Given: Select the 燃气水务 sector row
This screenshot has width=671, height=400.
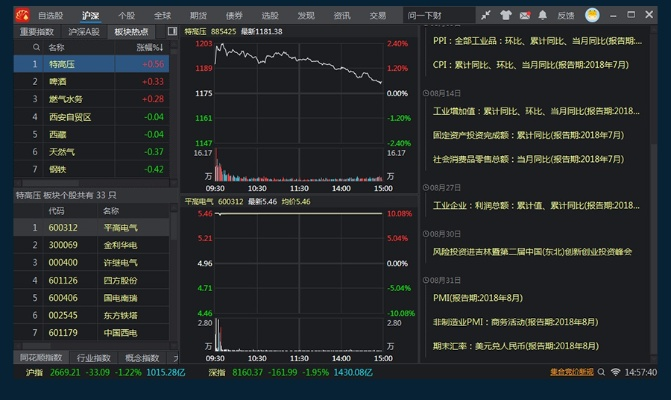Looking at the screenshot, I should tap(92, 99).
